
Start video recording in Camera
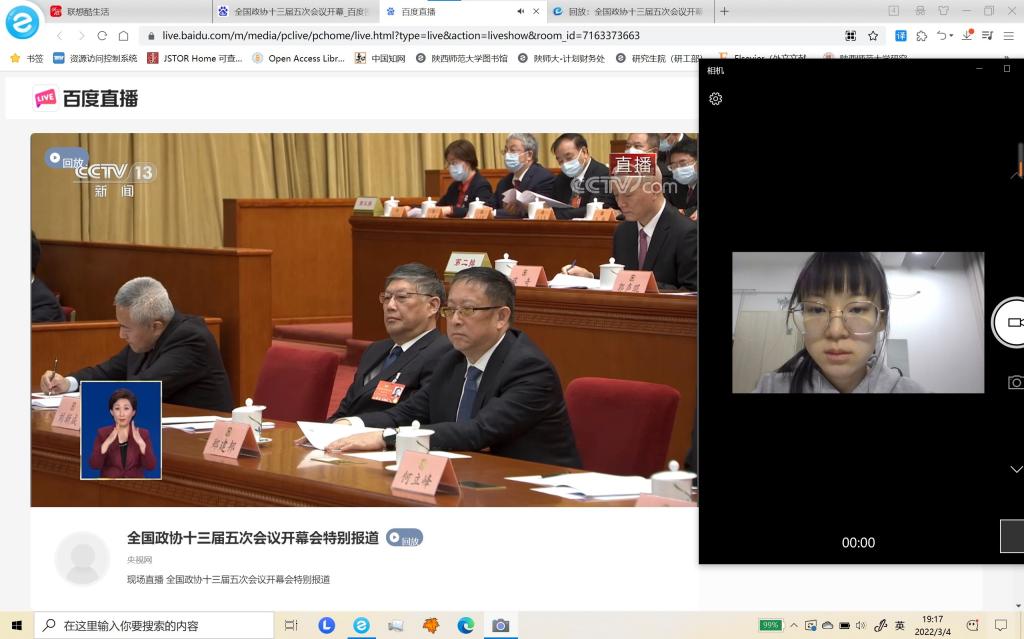(x=1012, y=322)
